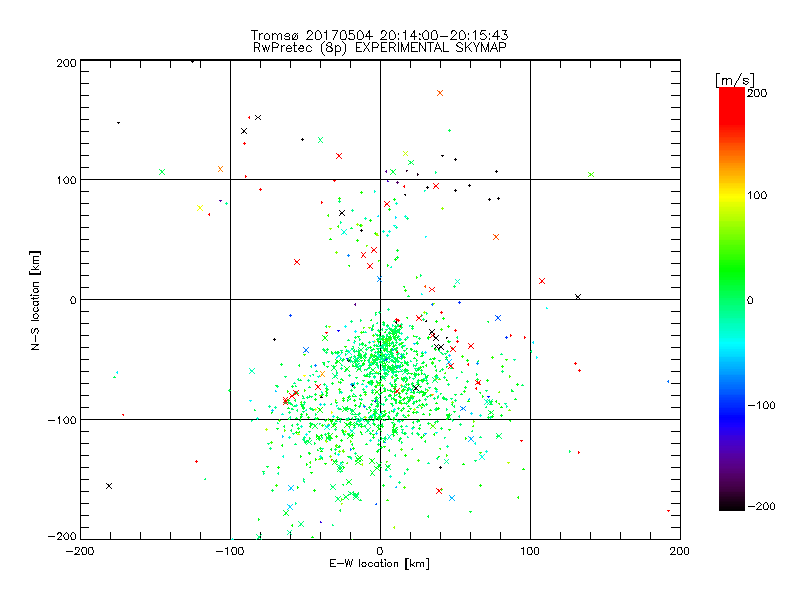Select the y-axis tick label '-100'
Screen dimensions: 800x600
62,420
